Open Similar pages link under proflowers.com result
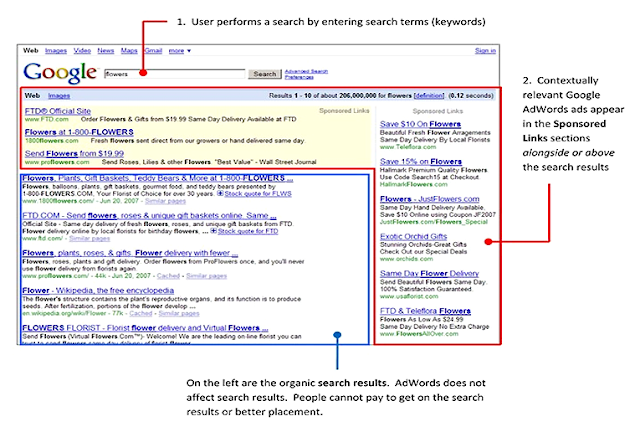 click(x=207, y=276)
